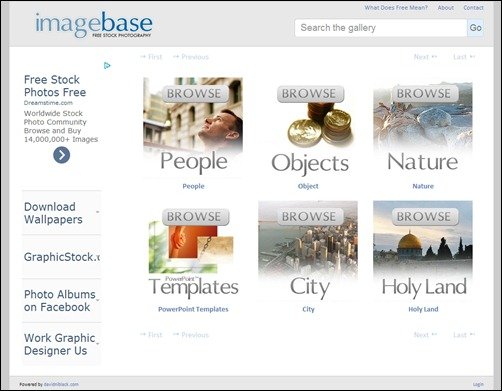Open the PowerPoint Templates caption link
The width and height of the screenshot is (502, 391).
pos(193,309)
